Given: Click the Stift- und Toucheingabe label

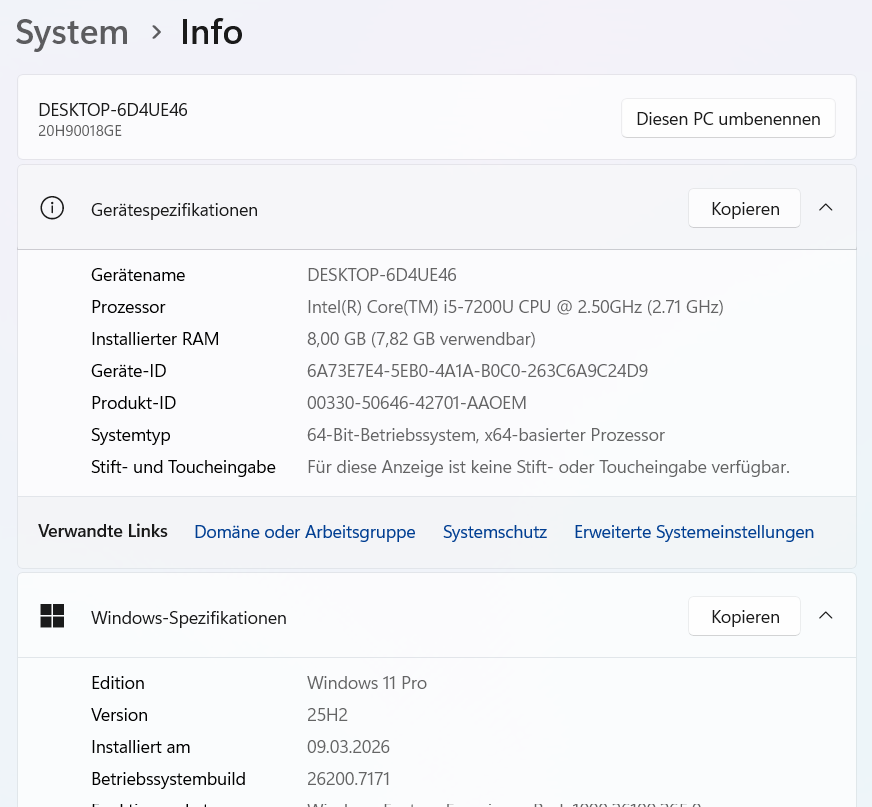Looking at the screenshot, I should pos(183,467).
